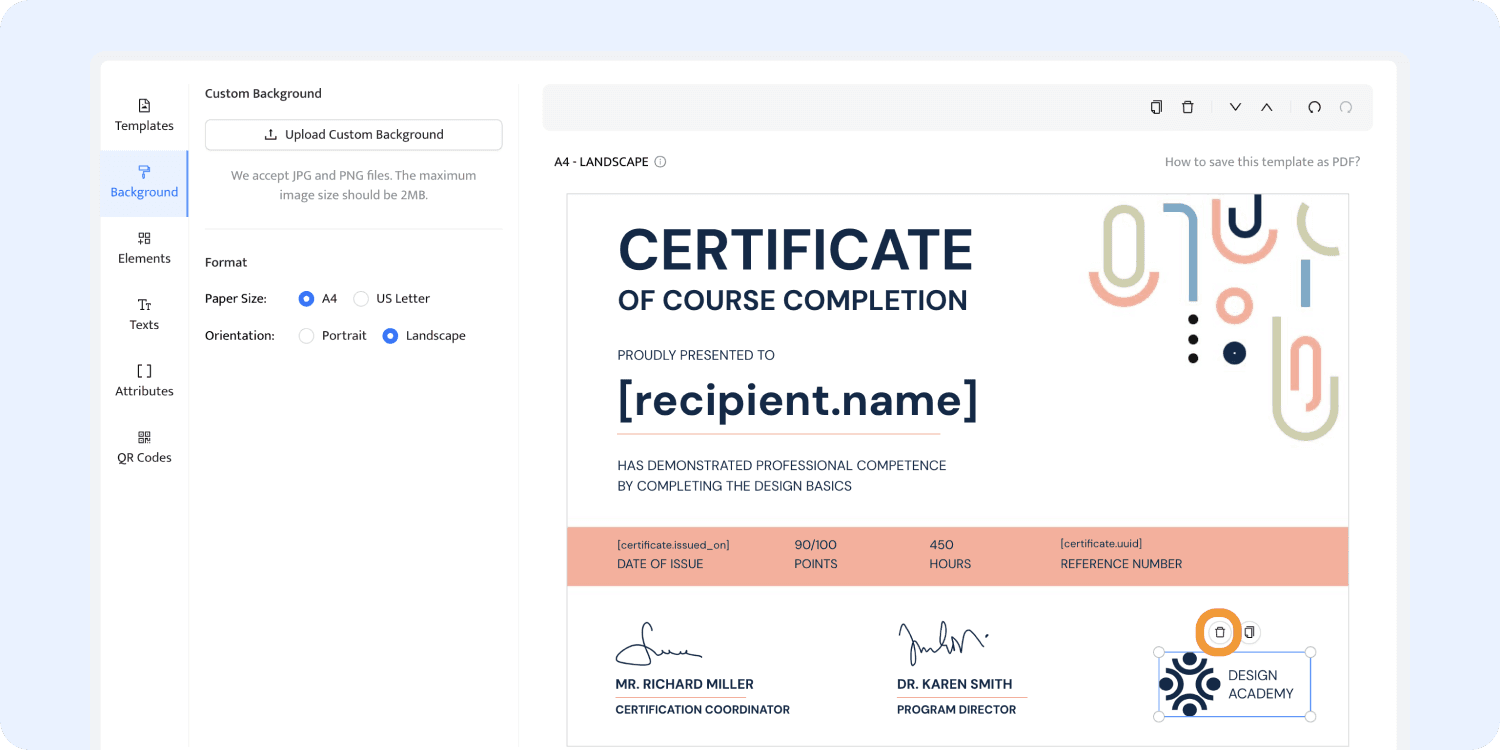Click the duplicate icon in top toolbar
The height and width of the screenshot is (750, 1500).
point(1156,107)
